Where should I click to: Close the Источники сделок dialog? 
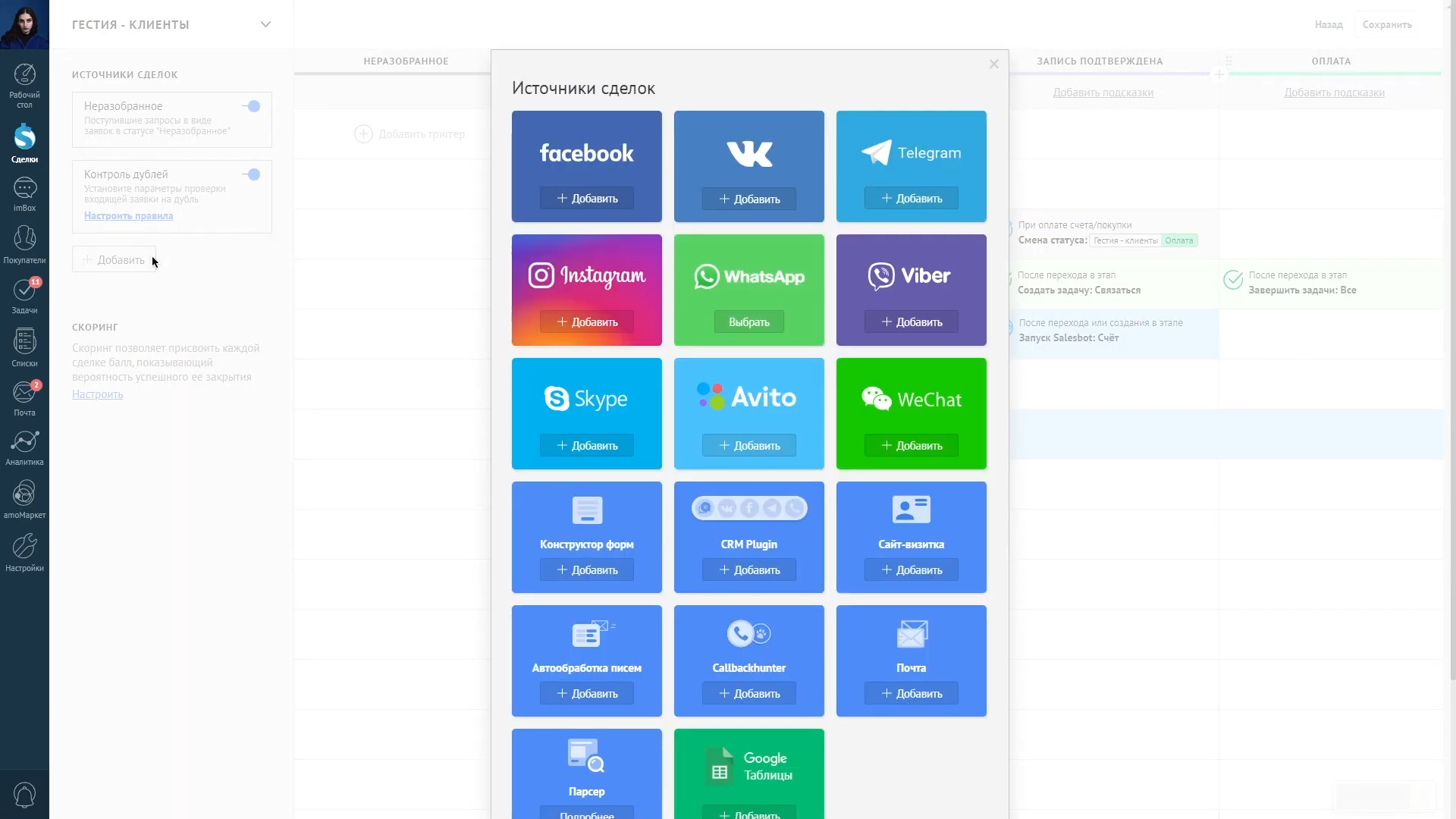coord(993,64)
